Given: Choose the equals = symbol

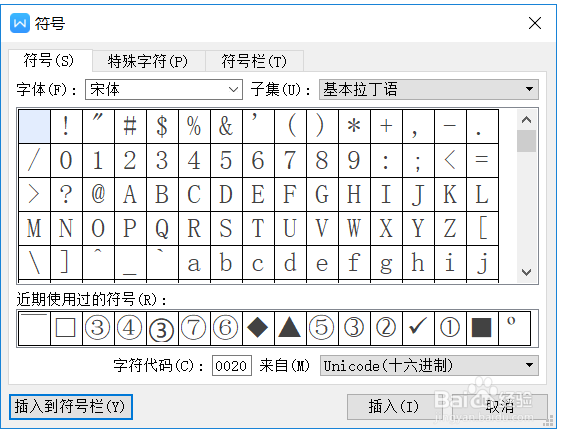Looking at the screenshot, I should click(x=482, y=161).
